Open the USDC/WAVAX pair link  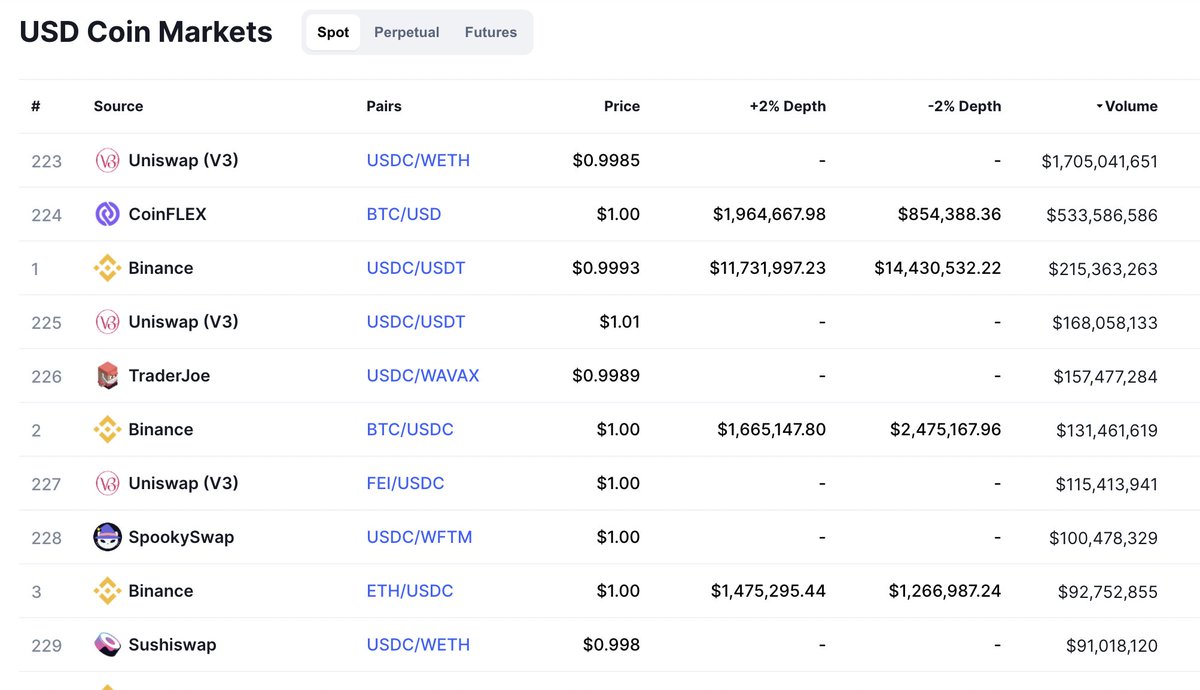[x=423, y=376]
